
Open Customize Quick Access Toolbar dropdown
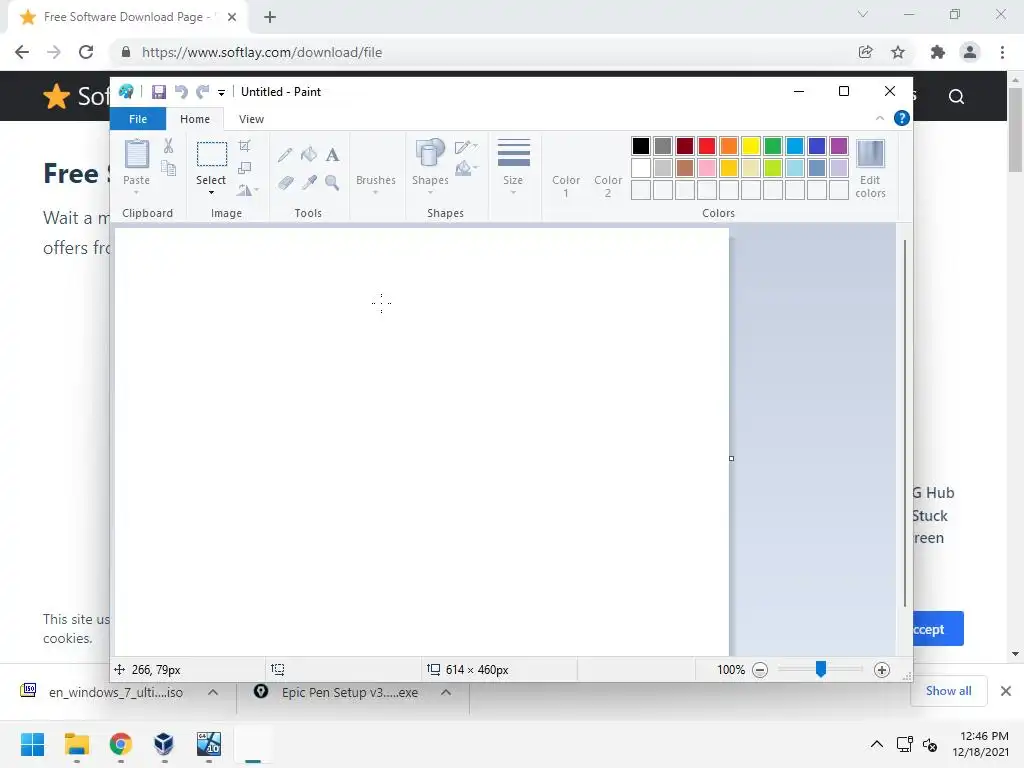pos(221,93)
